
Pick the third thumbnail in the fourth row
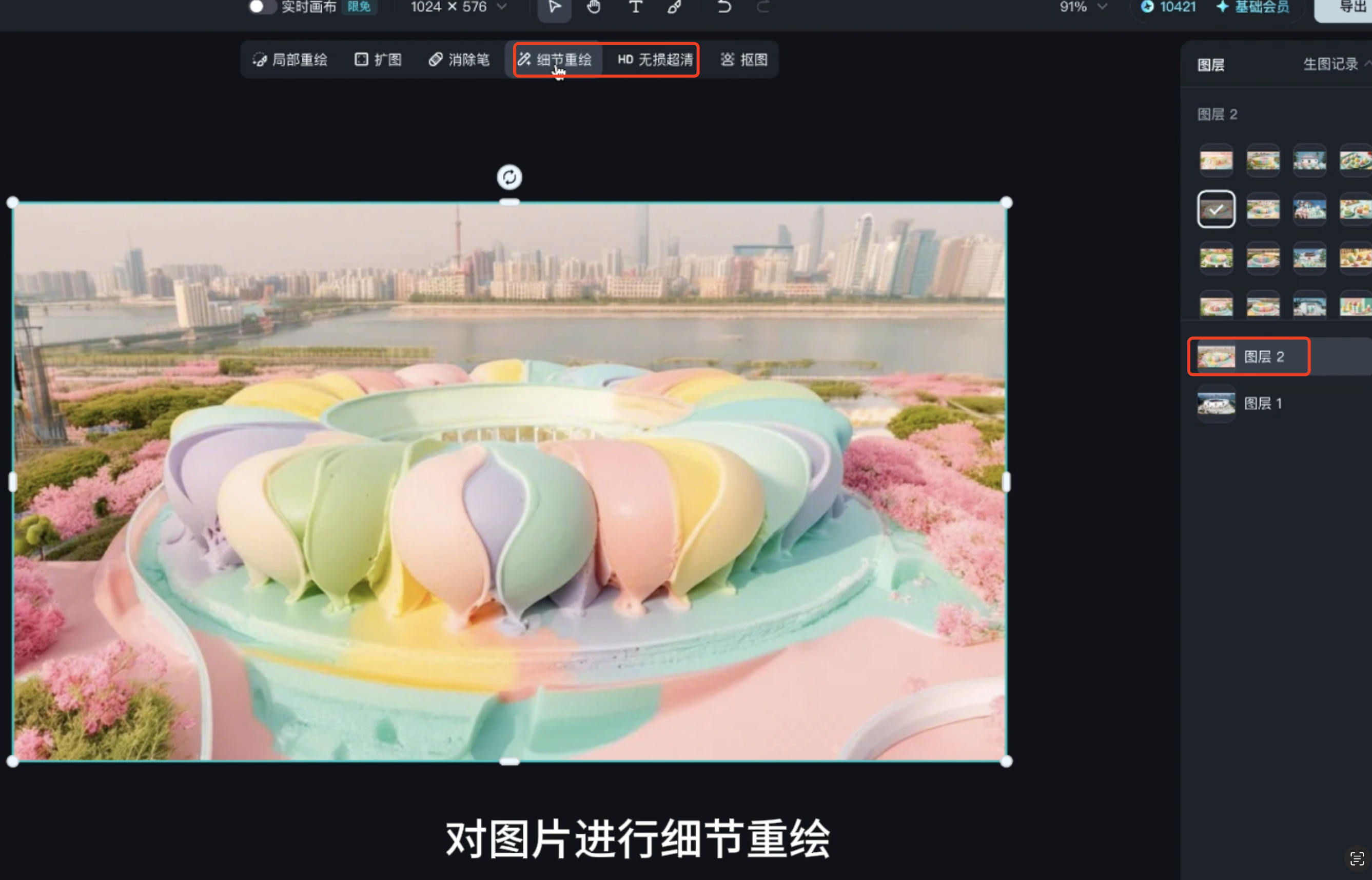click(x=1310, y=305)
